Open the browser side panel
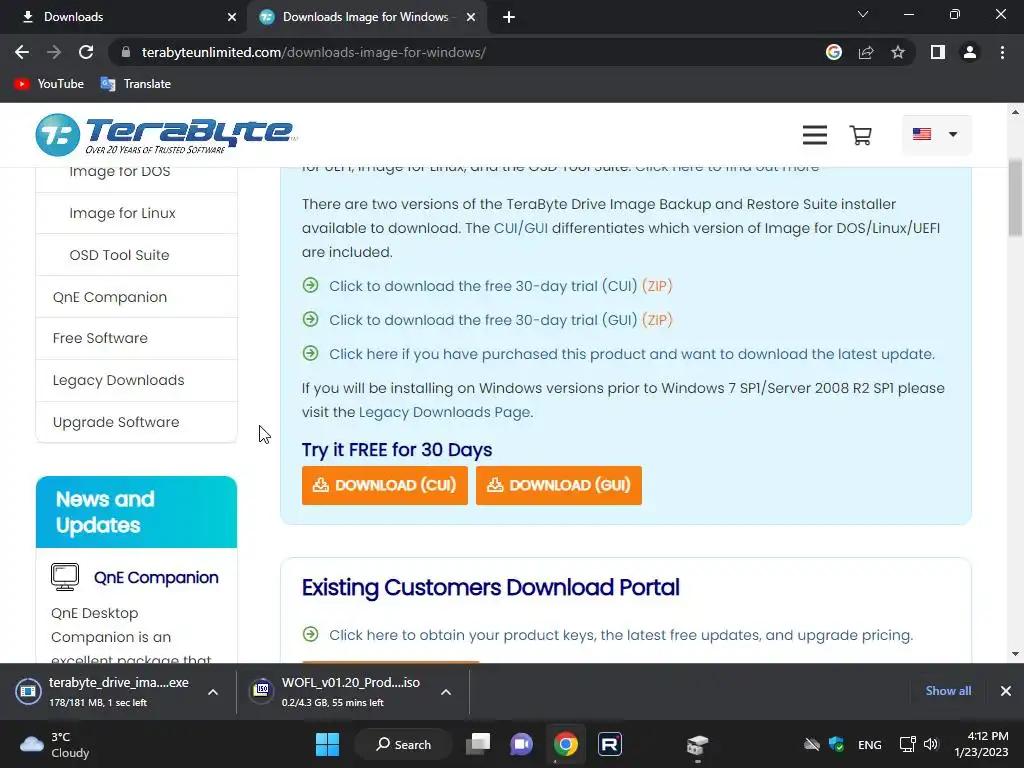The height and width of the screenshot is (768, 1024). click(938, 52)
